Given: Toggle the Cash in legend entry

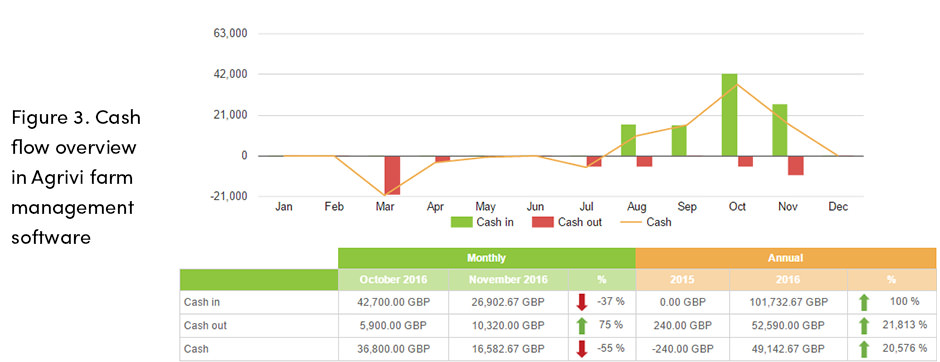Looking at the screenshot, I should click(482, 222).
